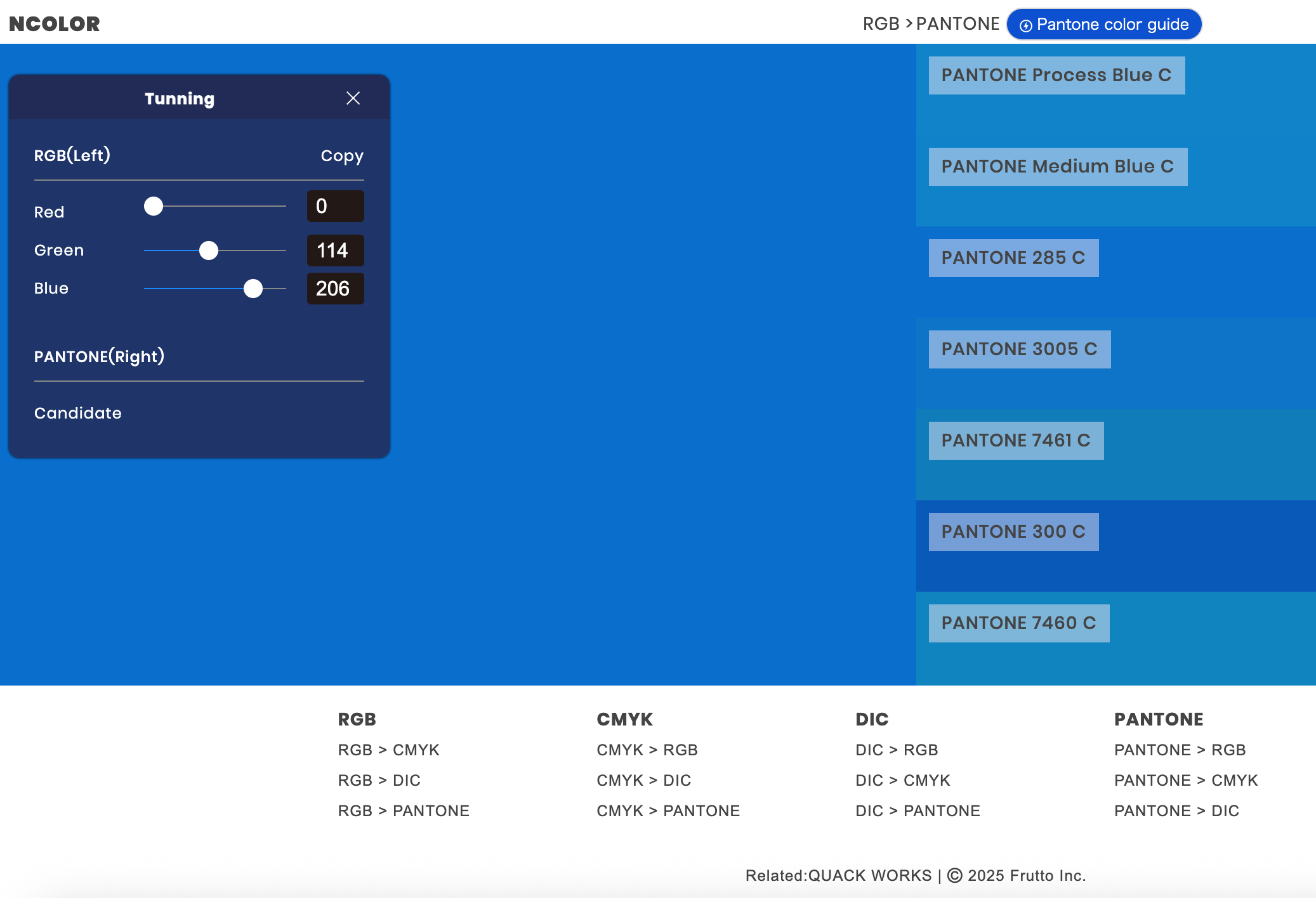Open CMYK > RGB converter link
This screenshot has height=898, width=1316.
tap(647, 750)
